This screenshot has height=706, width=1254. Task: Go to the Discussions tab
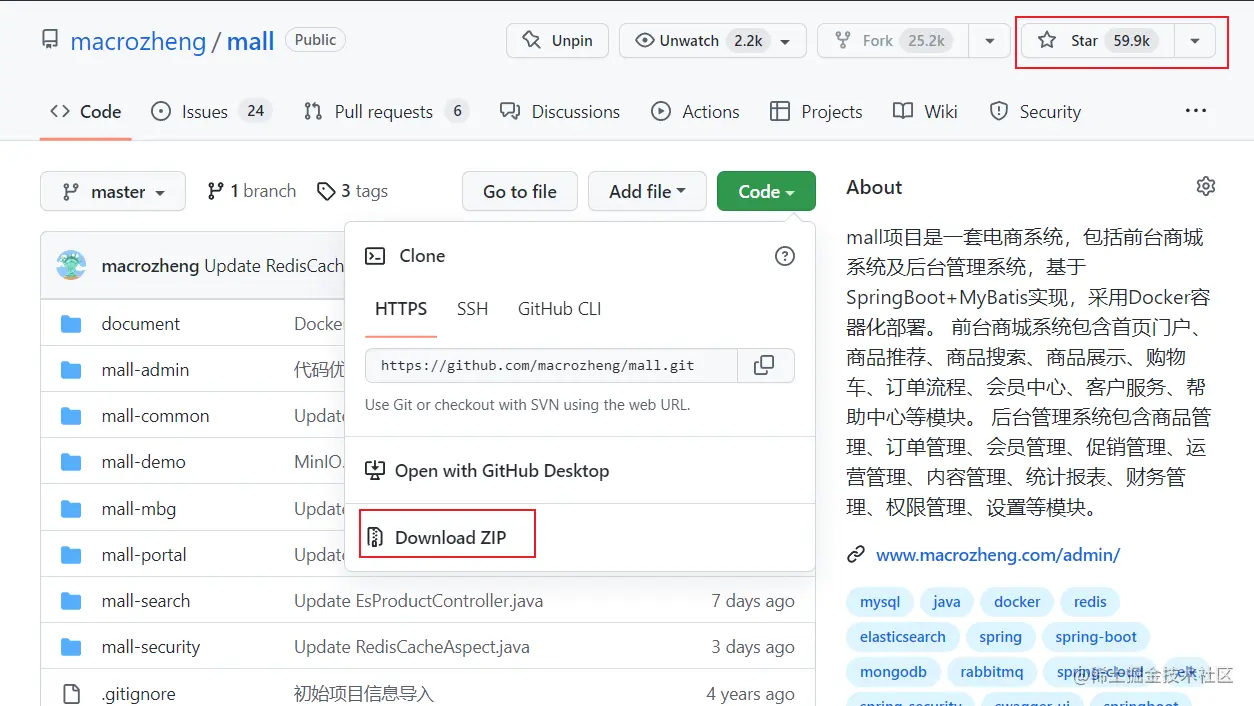560,111
